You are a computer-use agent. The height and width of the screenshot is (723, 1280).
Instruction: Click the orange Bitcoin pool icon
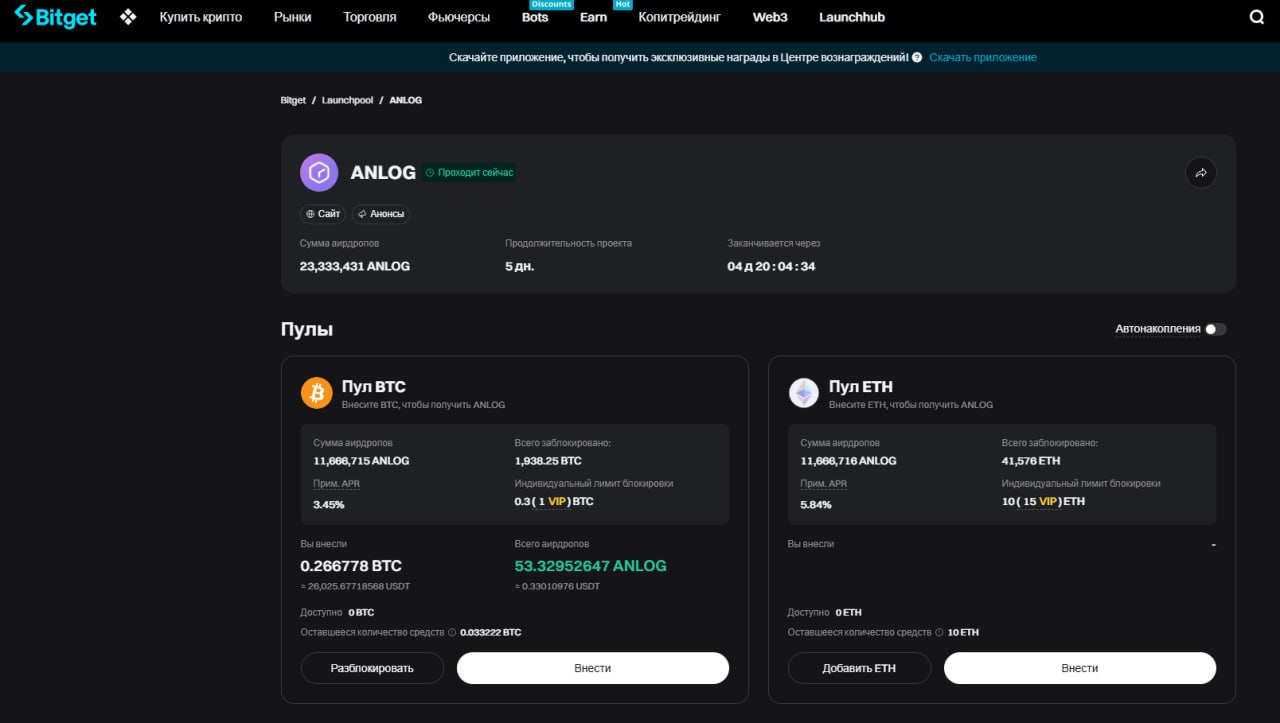click(x=317, y=393)
